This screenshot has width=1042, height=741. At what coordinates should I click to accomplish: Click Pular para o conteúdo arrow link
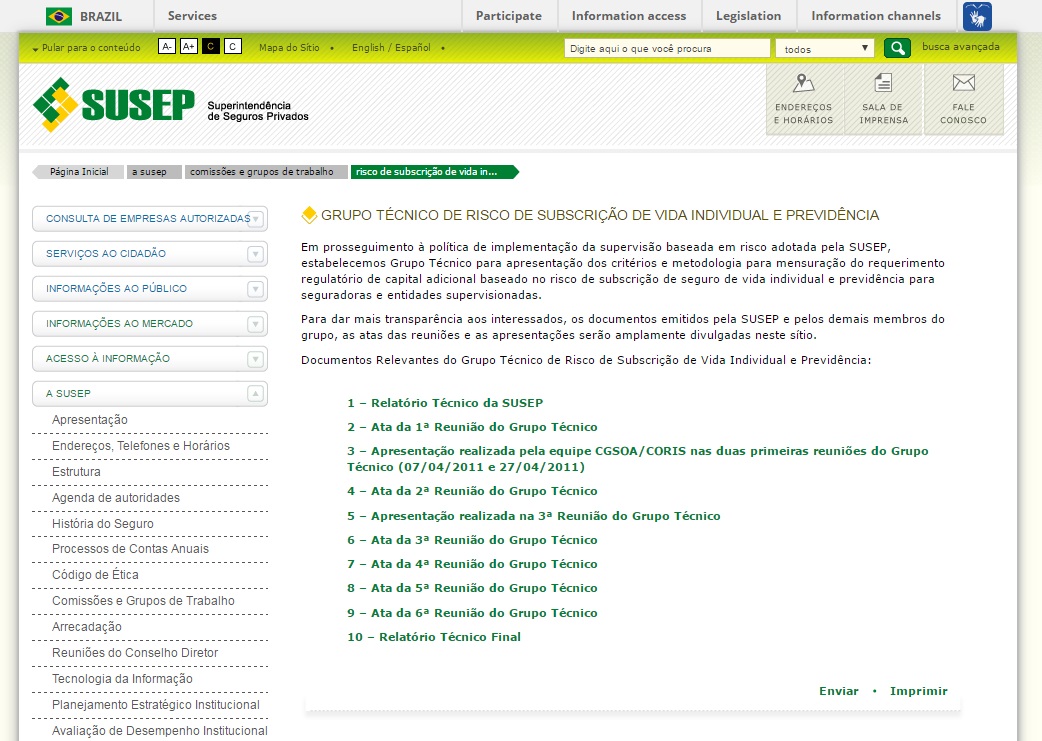pyautogui.click(x=86, y=48)
